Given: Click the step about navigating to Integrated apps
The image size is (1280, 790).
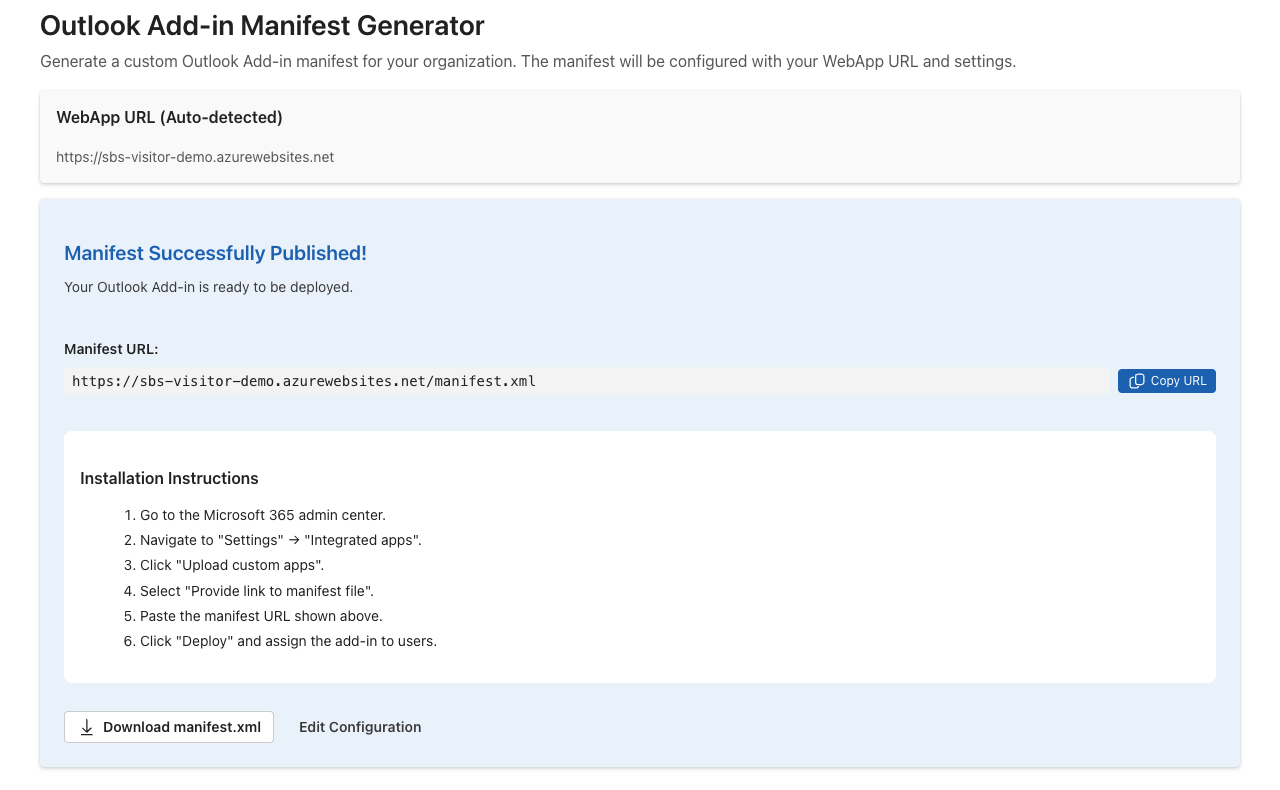Looking at the screenshot, I should 281,540.
